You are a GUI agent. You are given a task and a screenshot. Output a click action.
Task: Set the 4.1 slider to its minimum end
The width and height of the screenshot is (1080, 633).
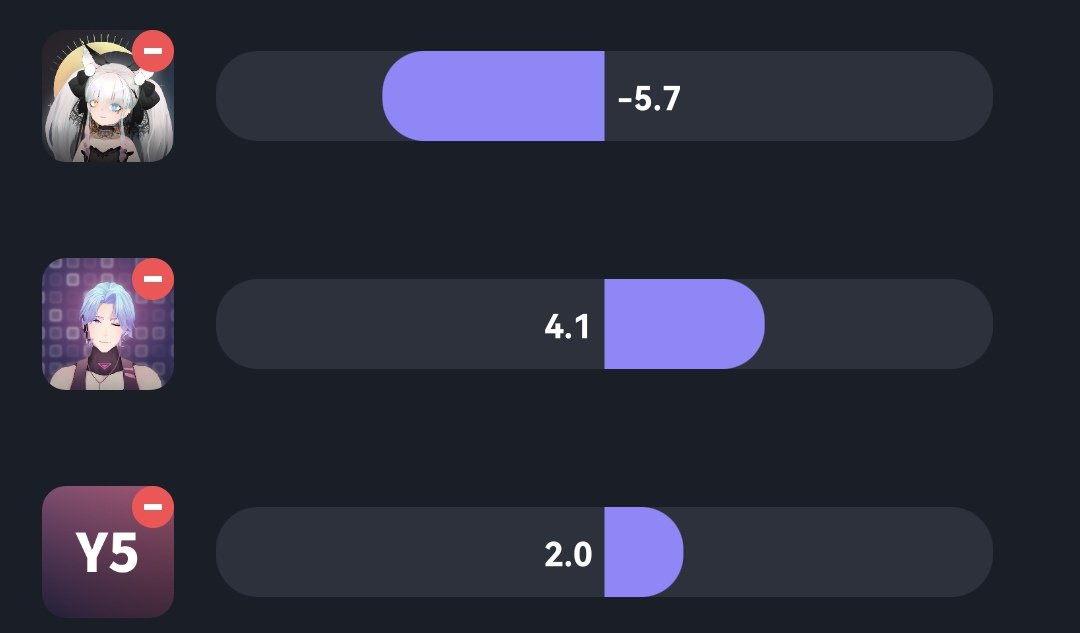click(227, 324)
